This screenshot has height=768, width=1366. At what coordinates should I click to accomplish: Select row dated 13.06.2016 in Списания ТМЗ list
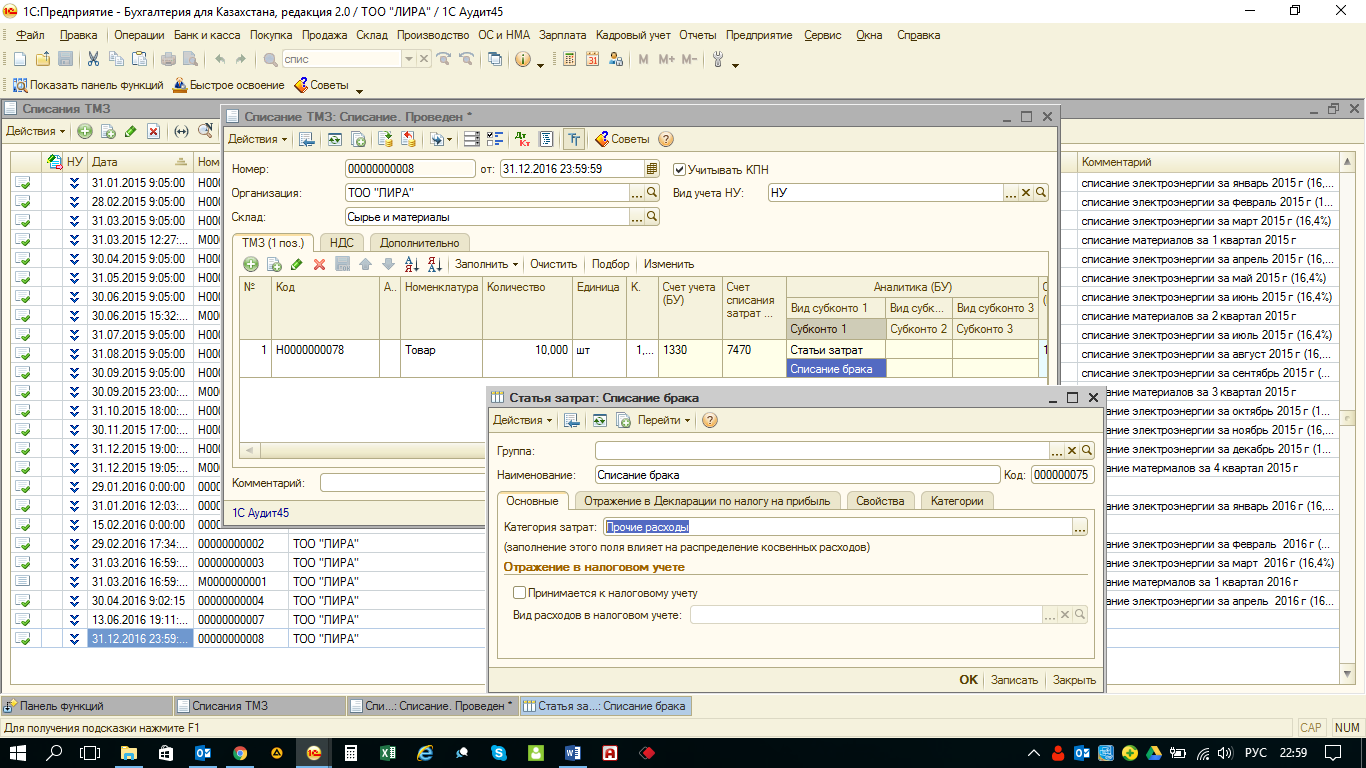138,619
